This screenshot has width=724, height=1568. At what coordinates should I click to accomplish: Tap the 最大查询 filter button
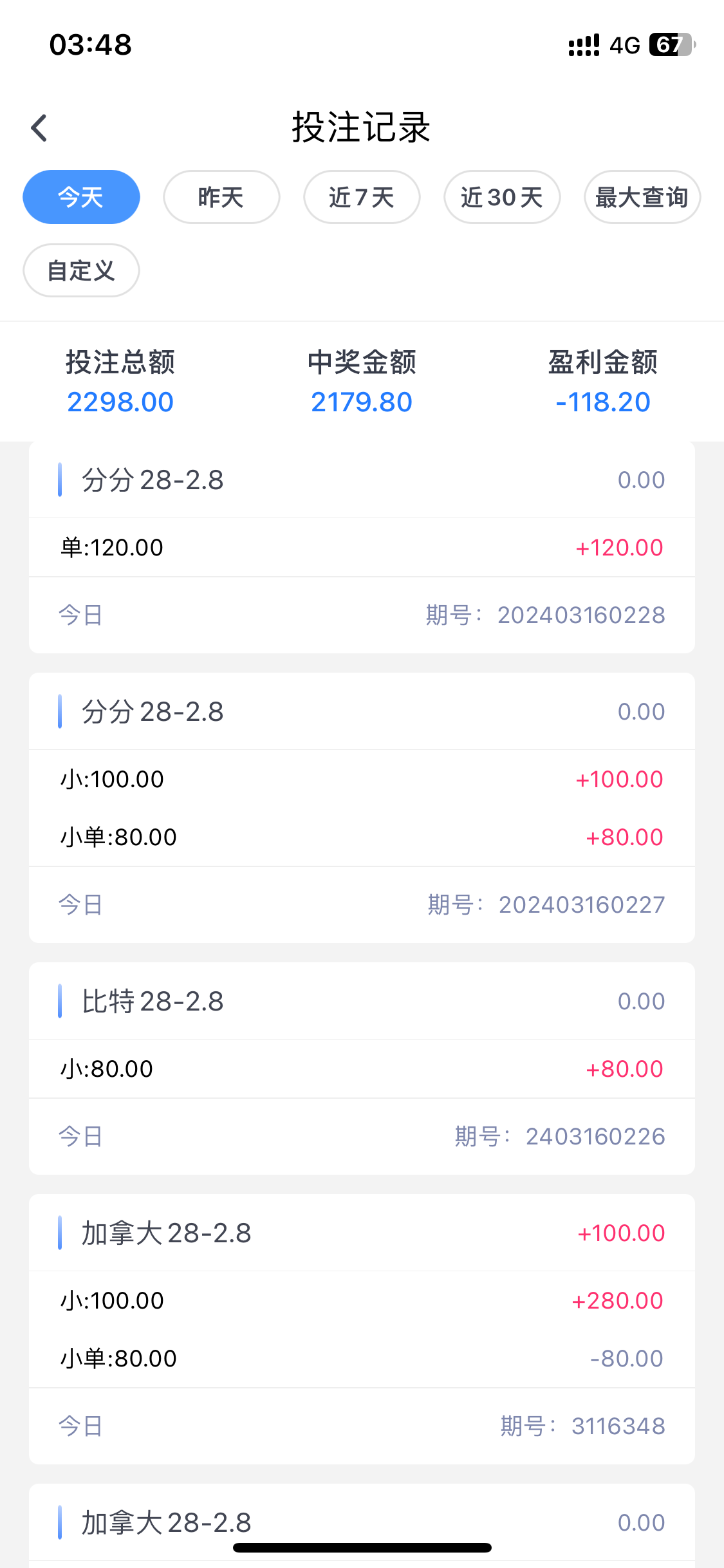point(642,197)
